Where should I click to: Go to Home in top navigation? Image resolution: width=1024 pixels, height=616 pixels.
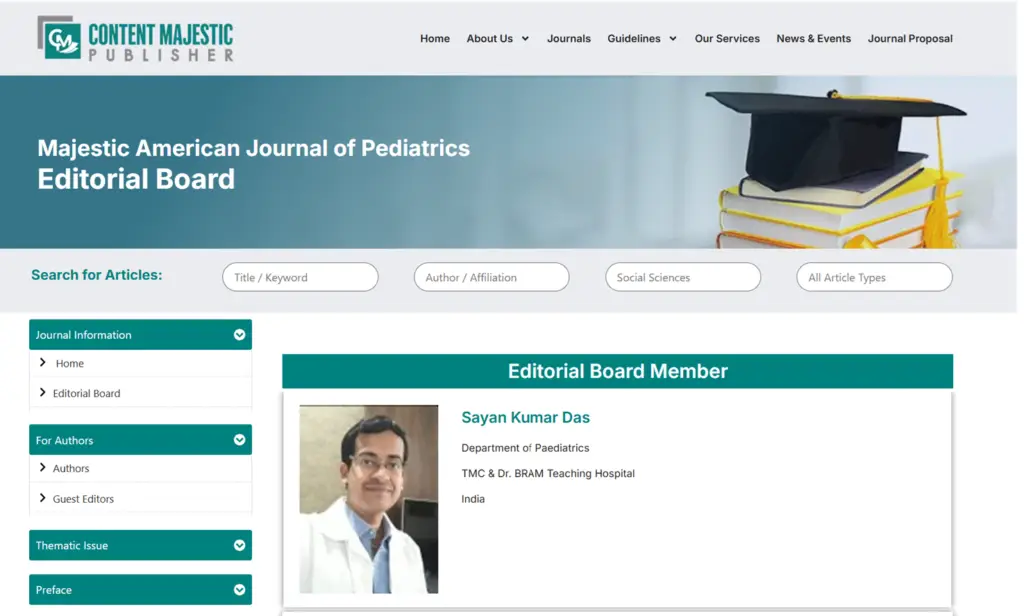[435, 39]
